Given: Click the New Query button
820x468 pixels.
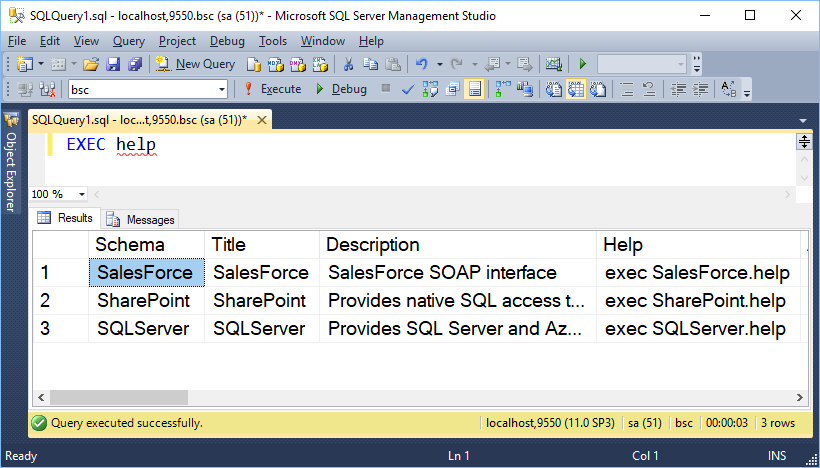Looking at the screenshot, I should click(197, 64).
